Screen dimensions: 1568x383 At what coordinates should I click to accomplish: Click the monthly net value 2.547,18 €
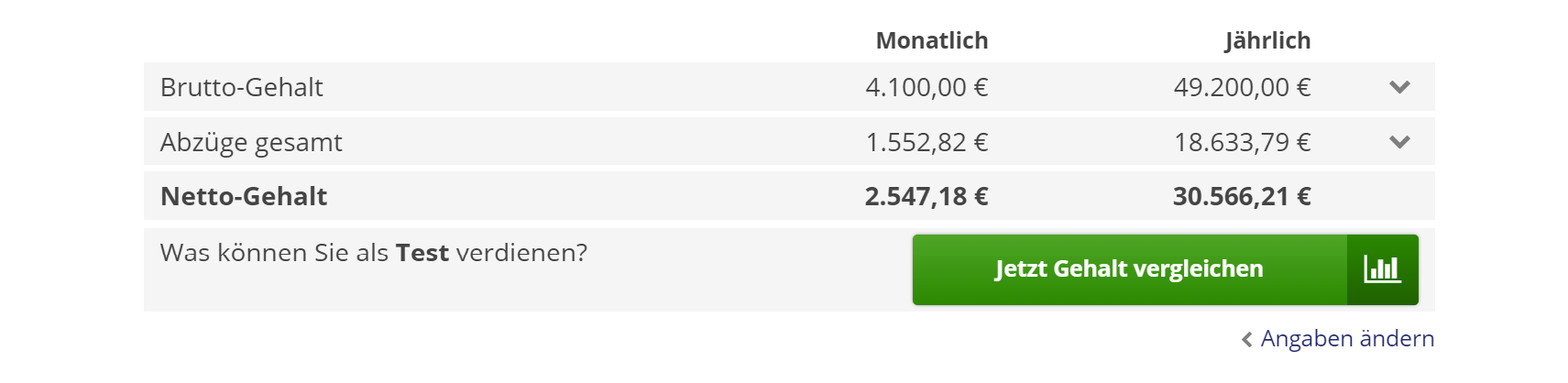click(x=927, y=196)
